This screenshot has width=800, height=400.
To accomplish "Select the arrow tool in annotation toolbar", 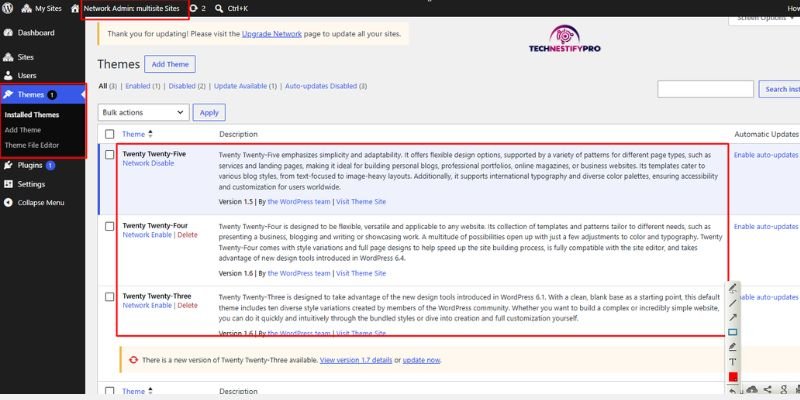I will pos(733,317).
